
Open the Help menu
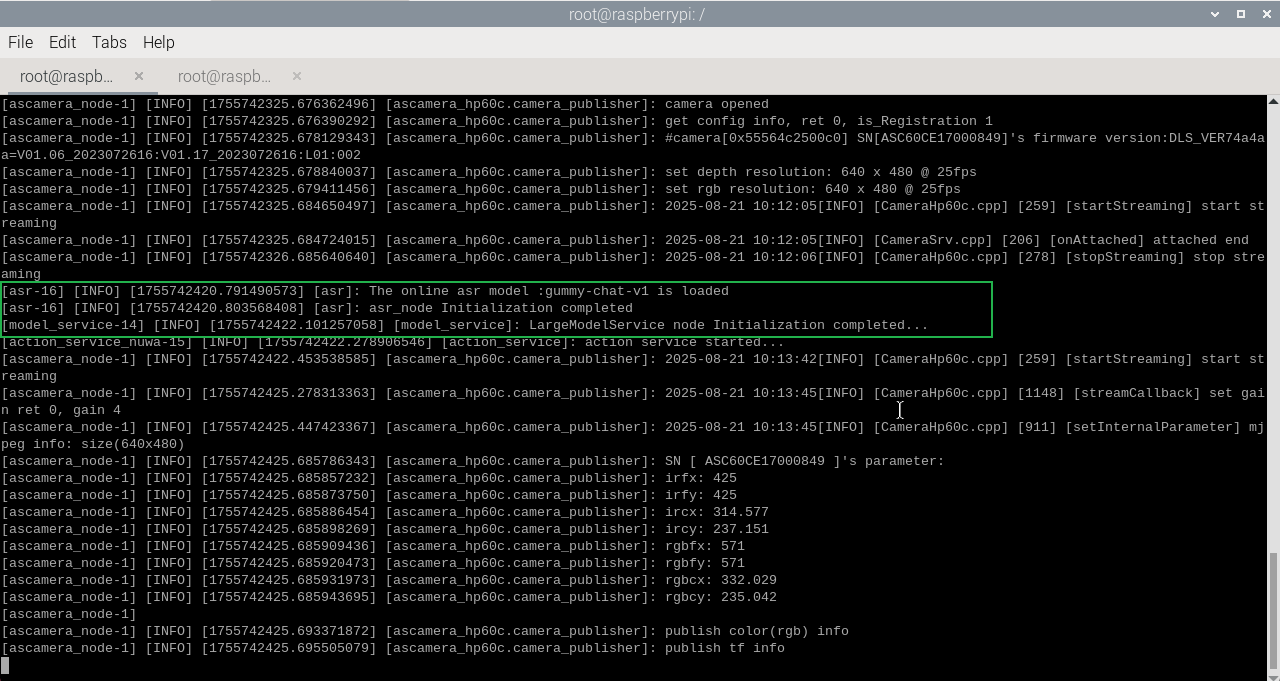pyautogui.click(x=158, y=42)
